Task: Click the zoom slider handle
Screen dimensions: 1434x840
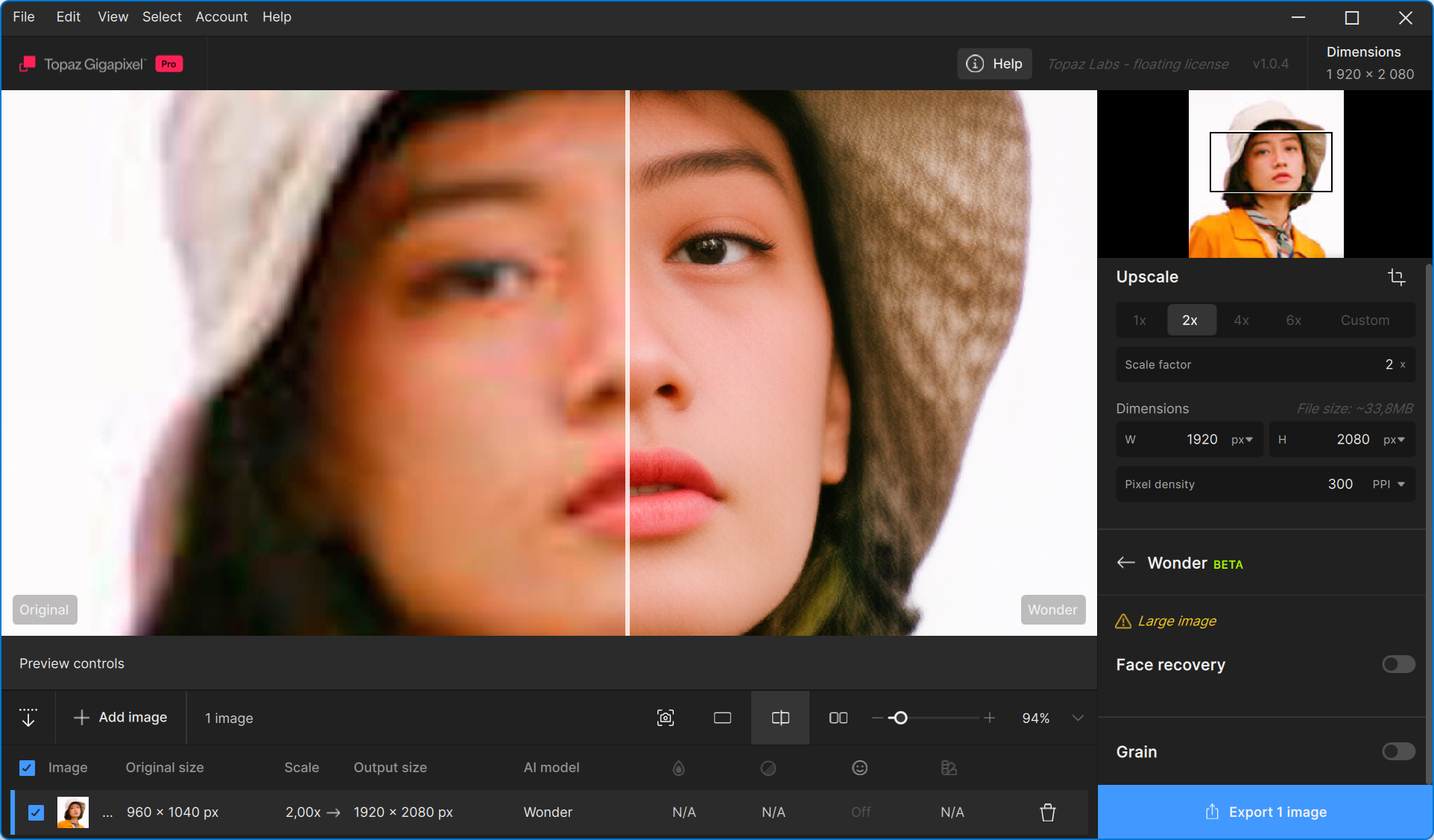Action: point(900,718)
